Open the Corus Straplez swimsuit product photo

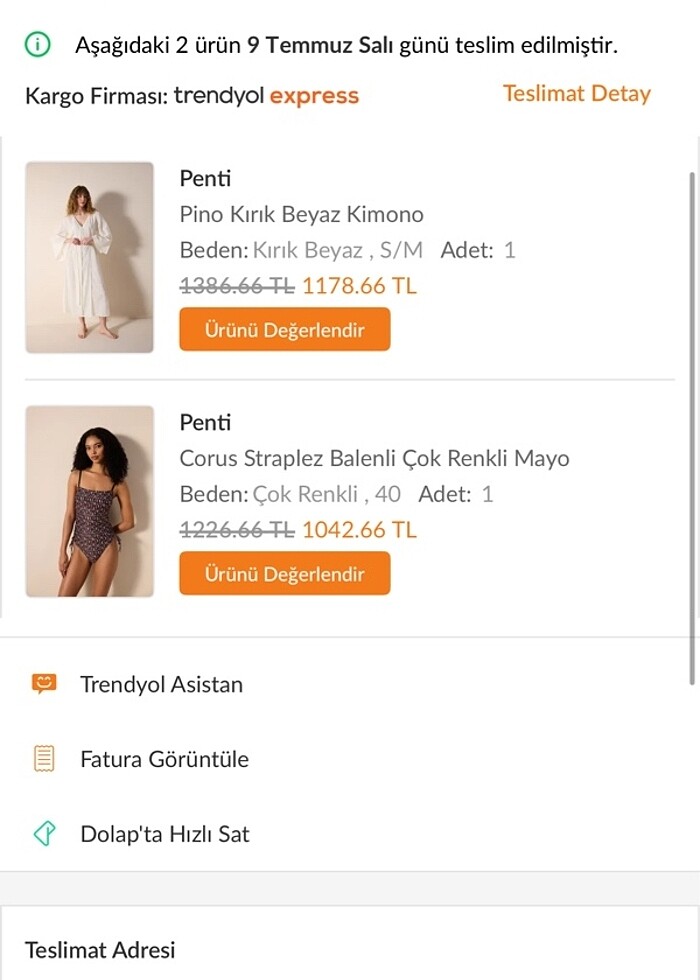(x=89, y=500)
